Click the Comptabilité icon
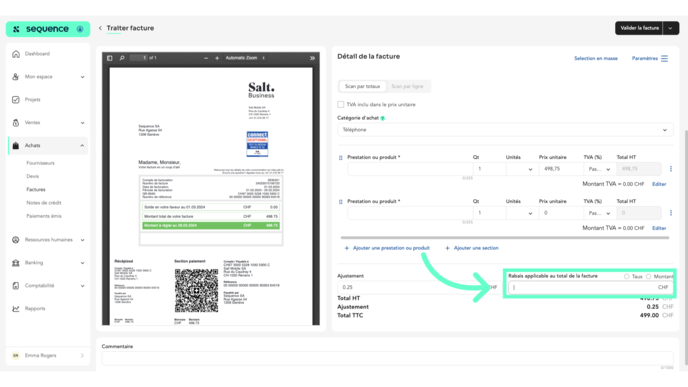688x387 pixels. coord(16,286)
